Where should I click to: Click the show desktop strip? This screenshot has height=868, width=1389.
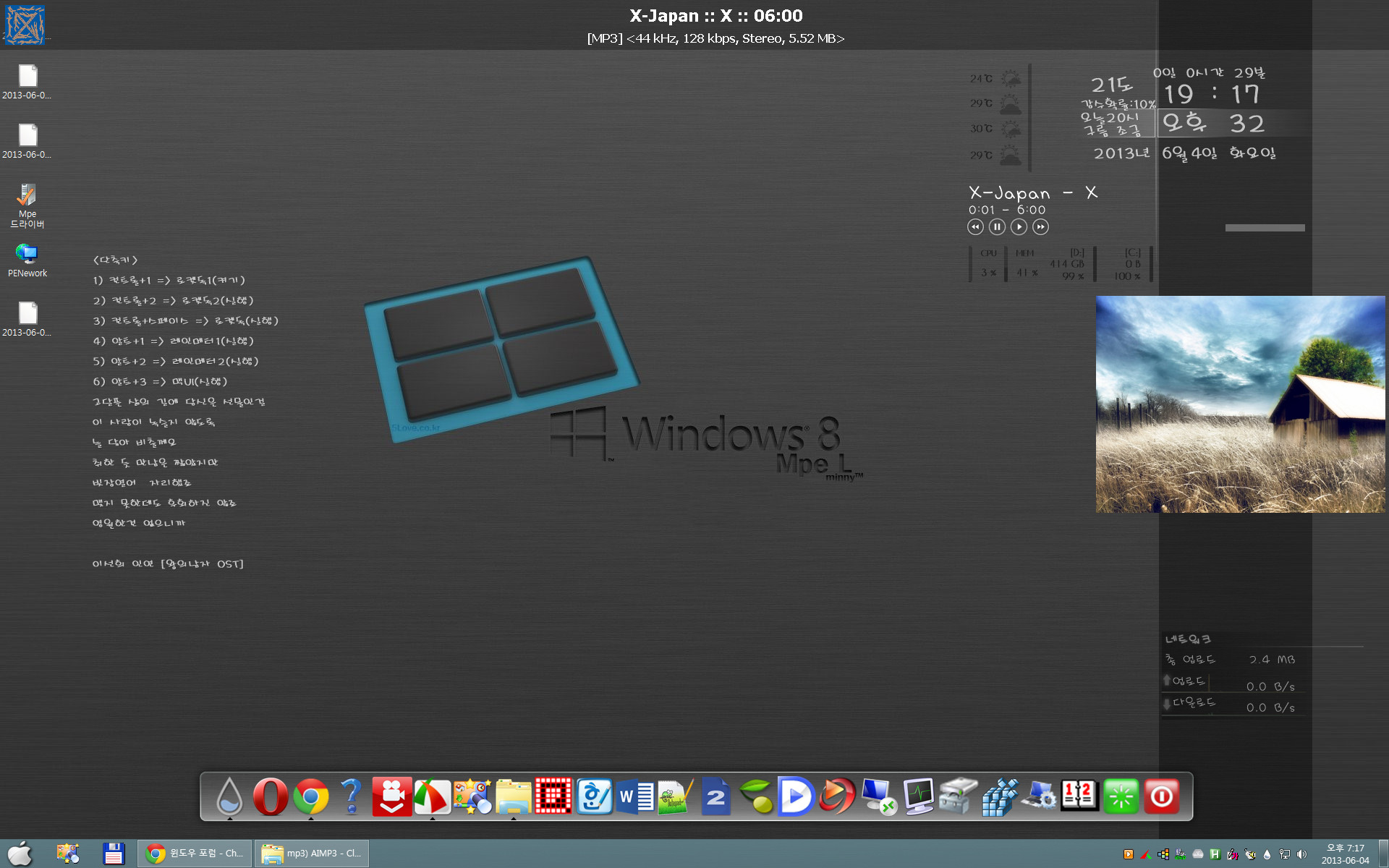[1383, 854]
